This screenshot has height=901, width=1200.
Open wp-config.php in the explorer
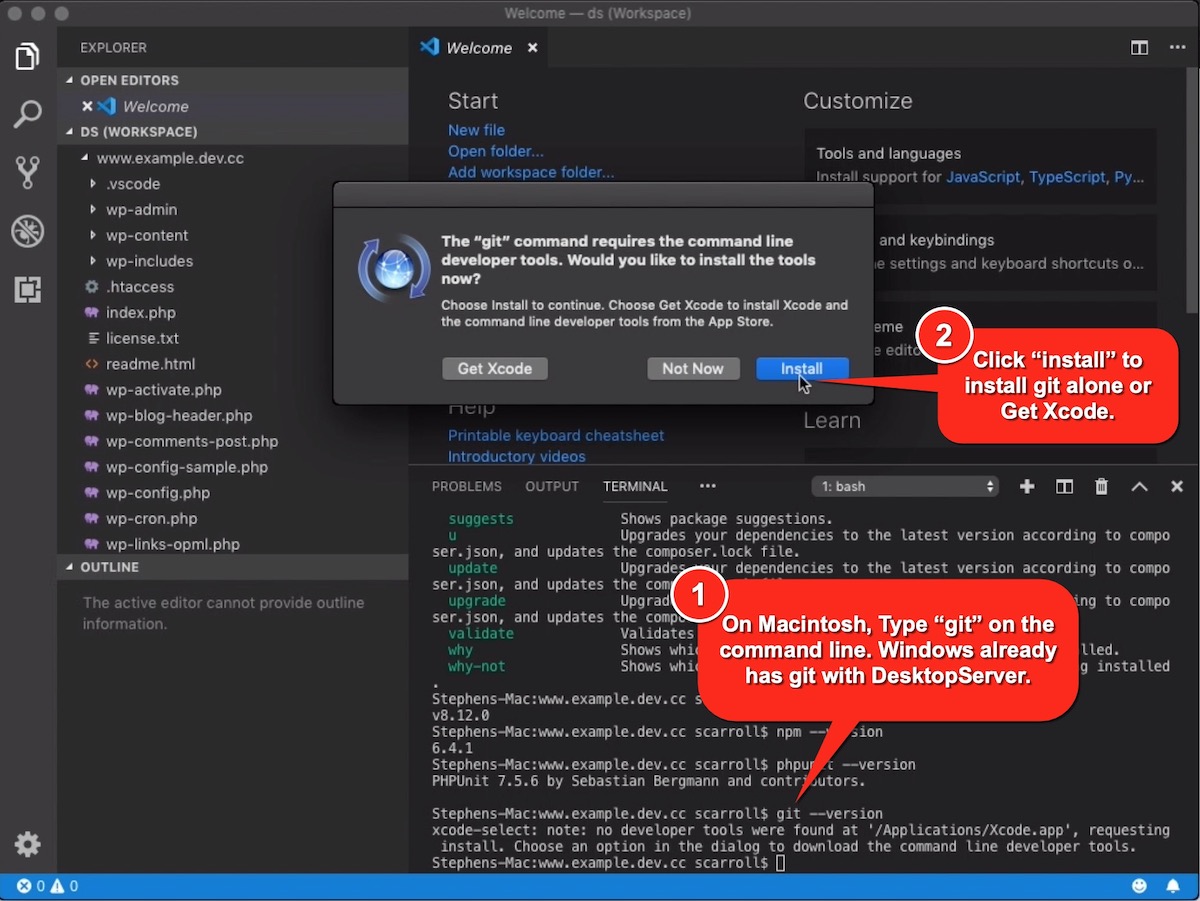pos(158,493)
